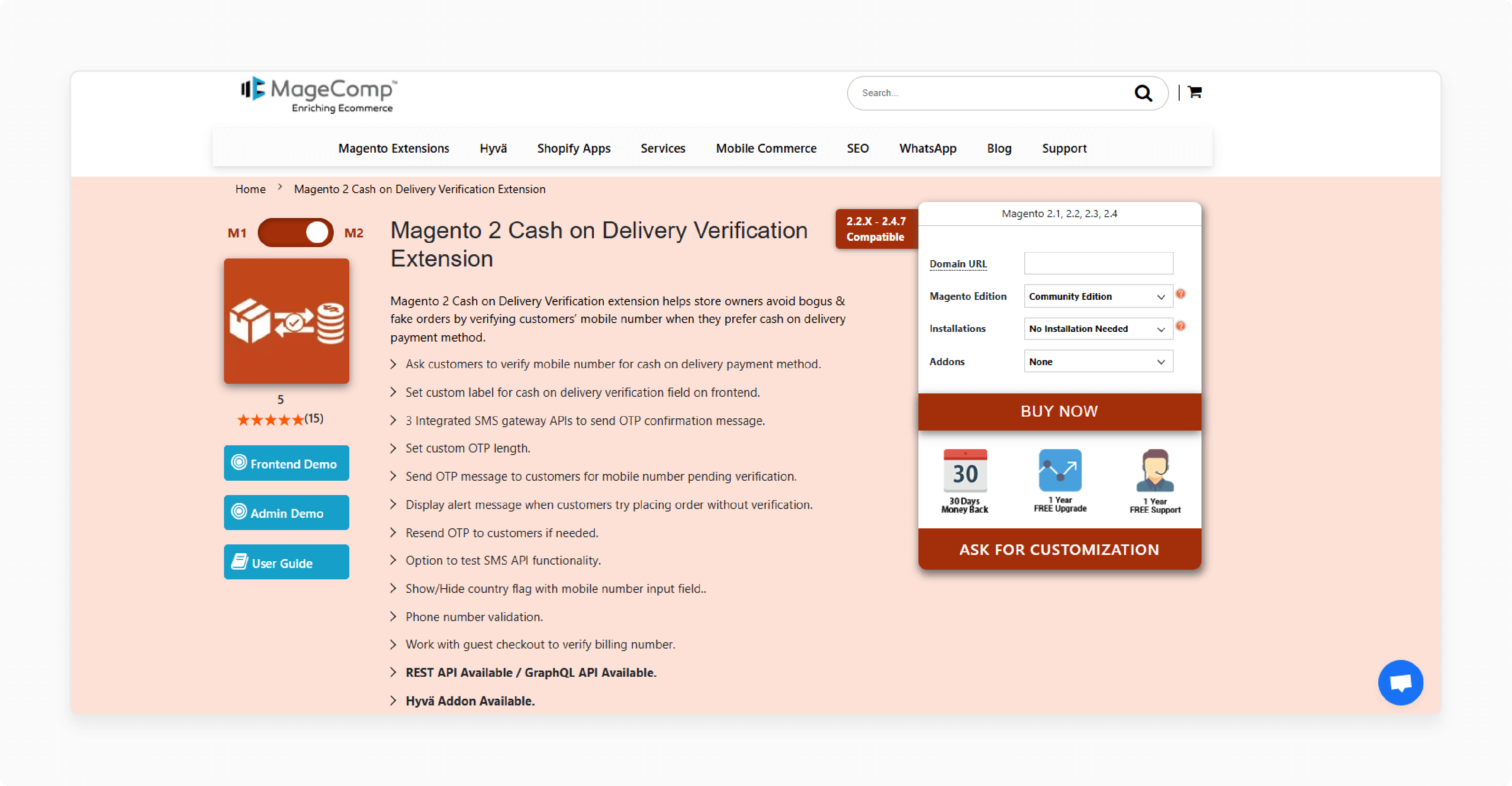
Task: Focus the Domain URL input field
Action: [1098, 264]
